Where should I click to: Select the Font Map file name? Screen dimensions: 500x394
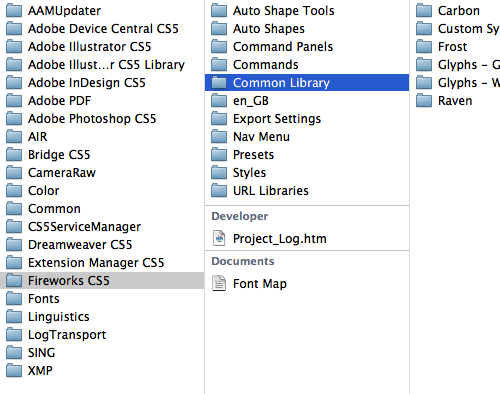[260, 284]
